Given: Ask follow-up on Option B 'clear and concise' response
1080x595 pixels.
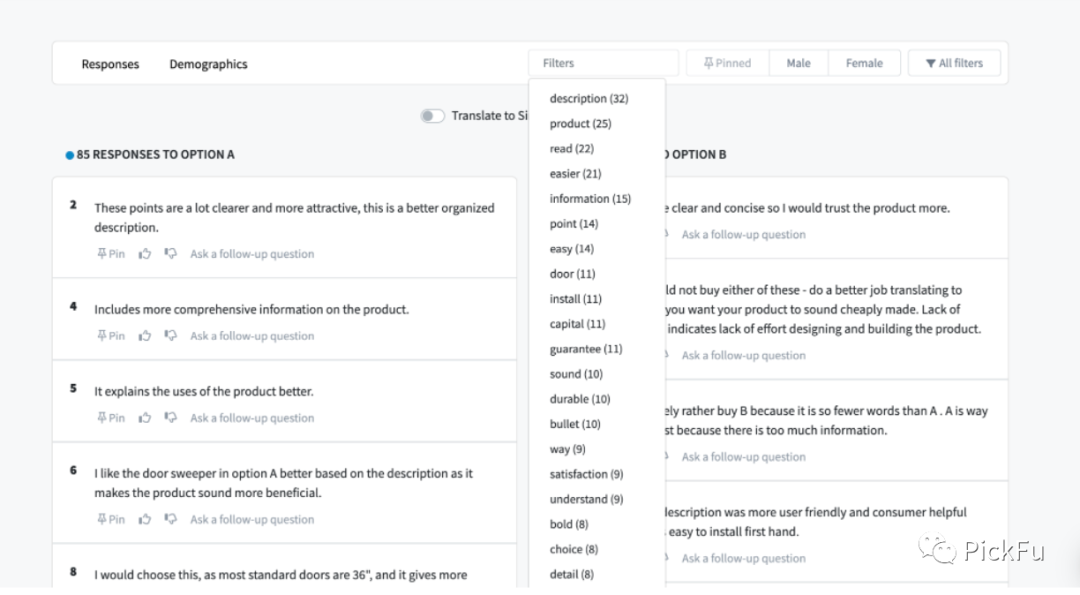Looking at the screenshot, I should point(743,234).
